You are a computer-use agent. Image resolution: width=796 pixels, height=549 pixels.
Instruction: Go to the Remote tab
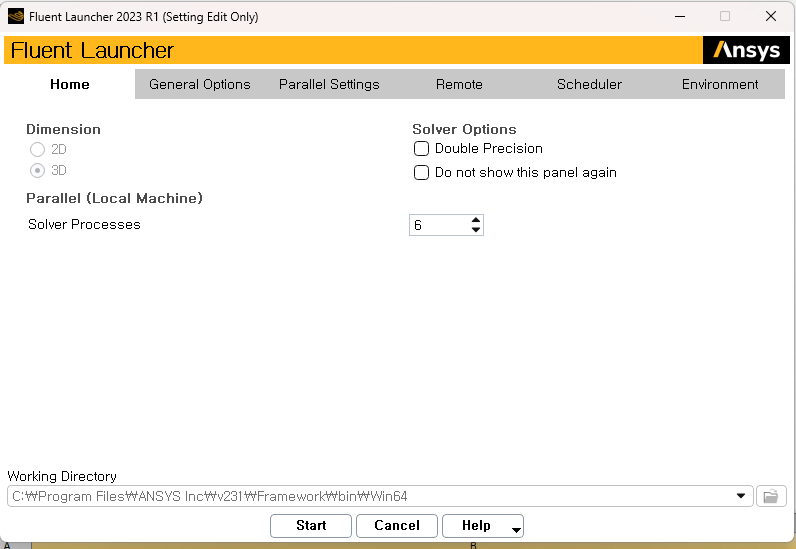pyautogui.click(x=459, y=84)
